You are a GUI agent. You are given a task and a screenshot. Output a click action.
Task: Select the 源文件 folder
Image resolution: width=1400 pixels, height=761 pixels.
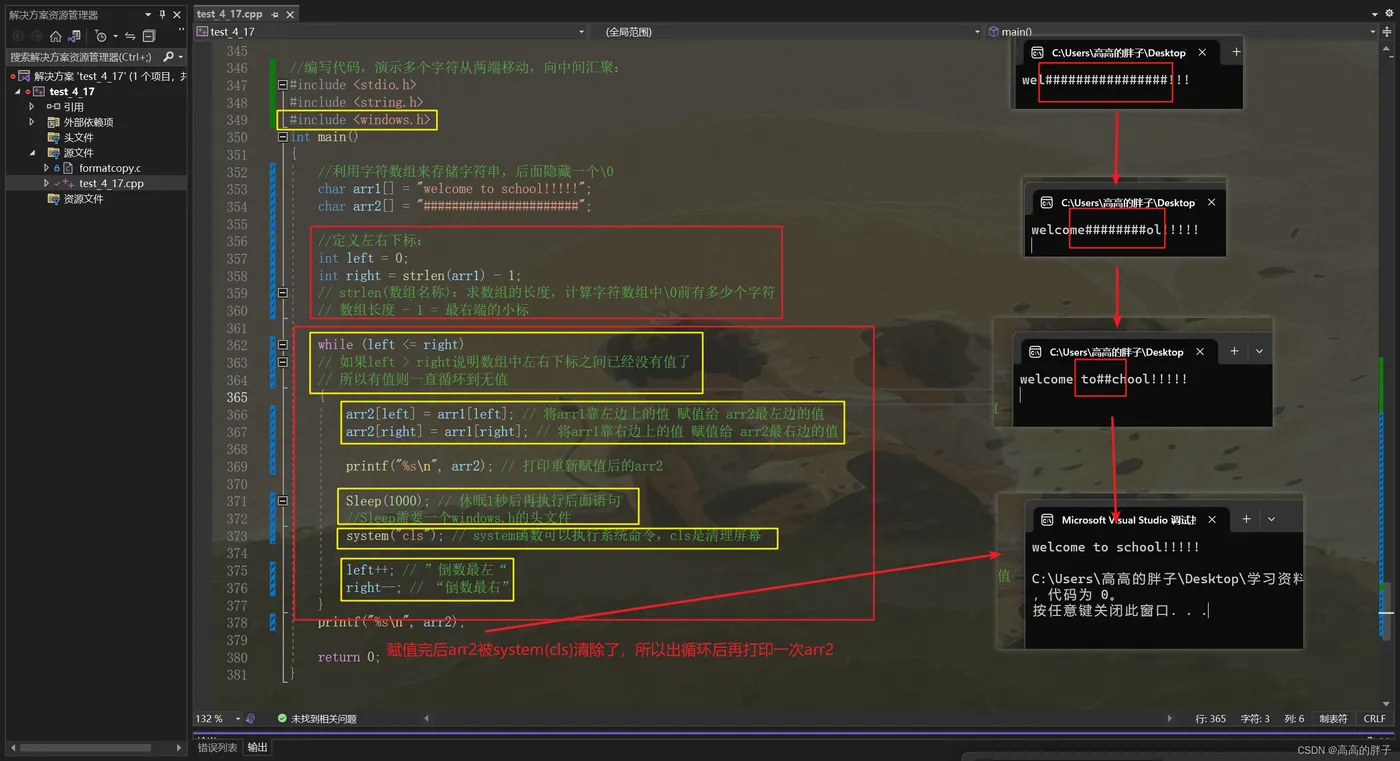(x=78, y=153)
